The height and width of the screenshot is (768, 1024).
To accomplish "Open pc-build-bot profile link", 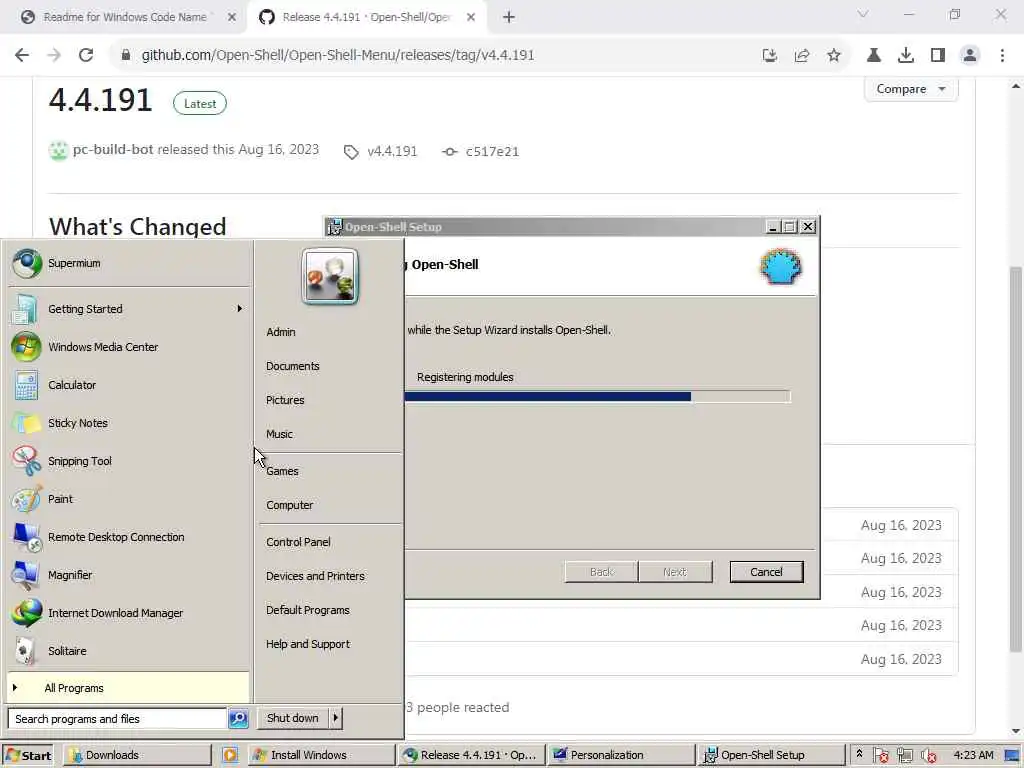I will (113, 150).
